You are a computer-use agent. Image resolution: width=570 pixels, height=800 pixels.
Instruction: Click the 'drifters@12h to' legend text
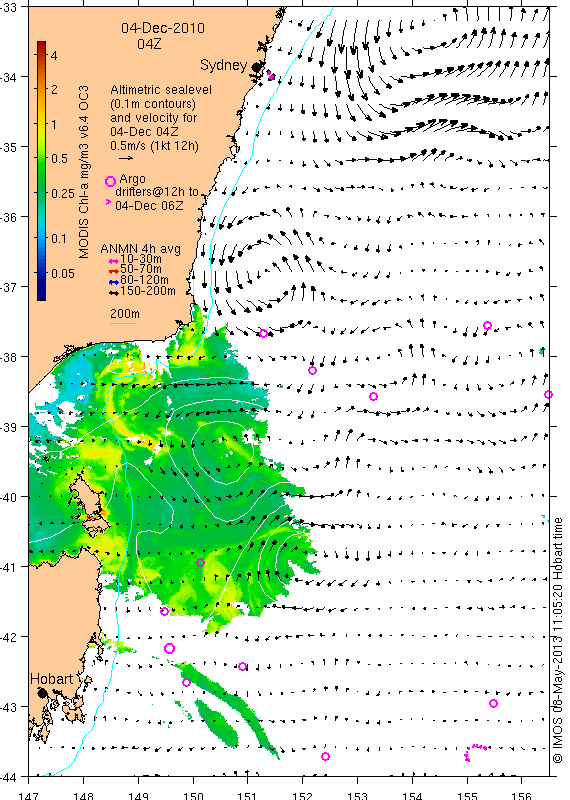coord(157,192)
